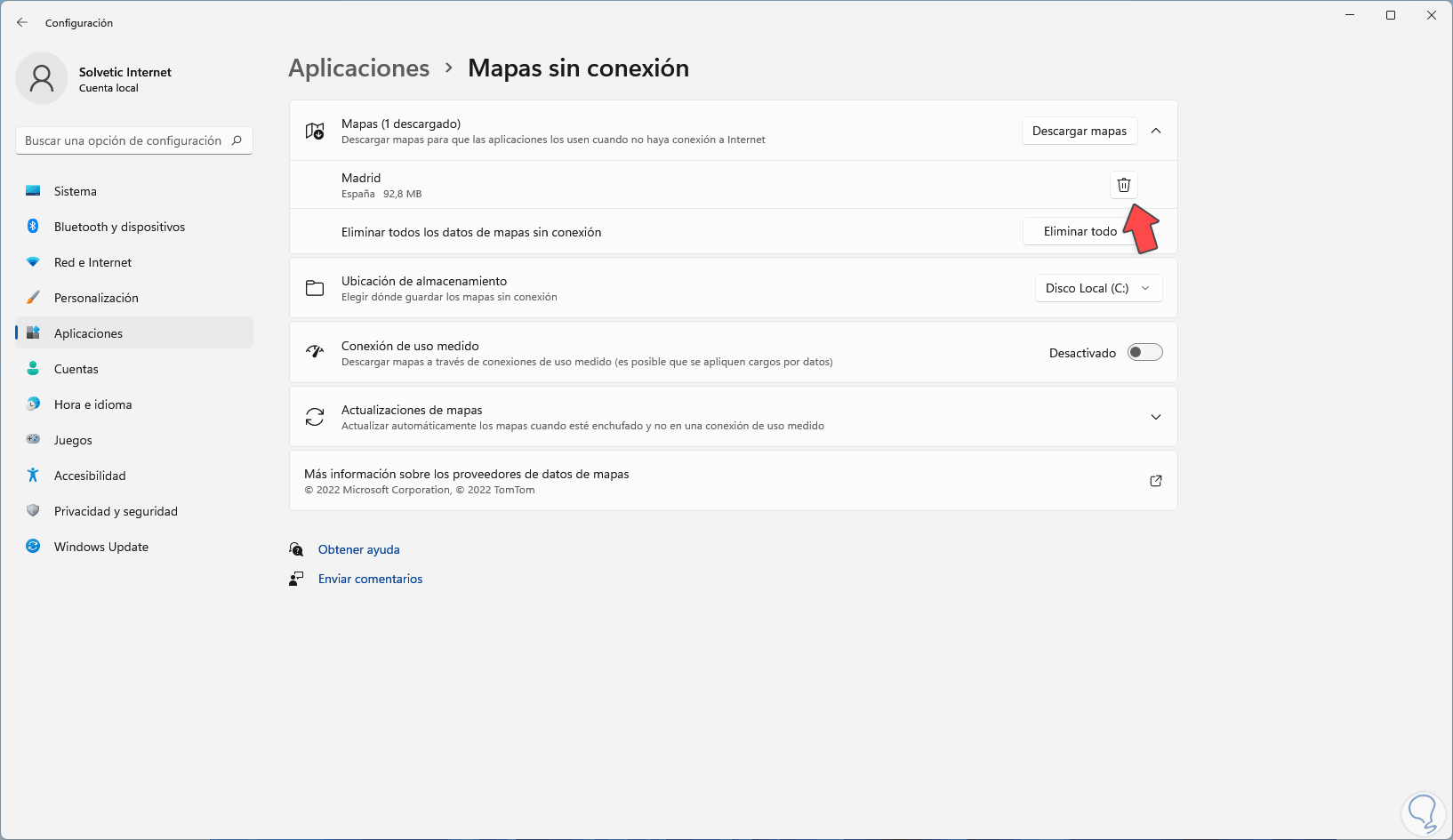Open the Obtener ayuda link
The image size is (1453, 840).
[x=359, y=549]
